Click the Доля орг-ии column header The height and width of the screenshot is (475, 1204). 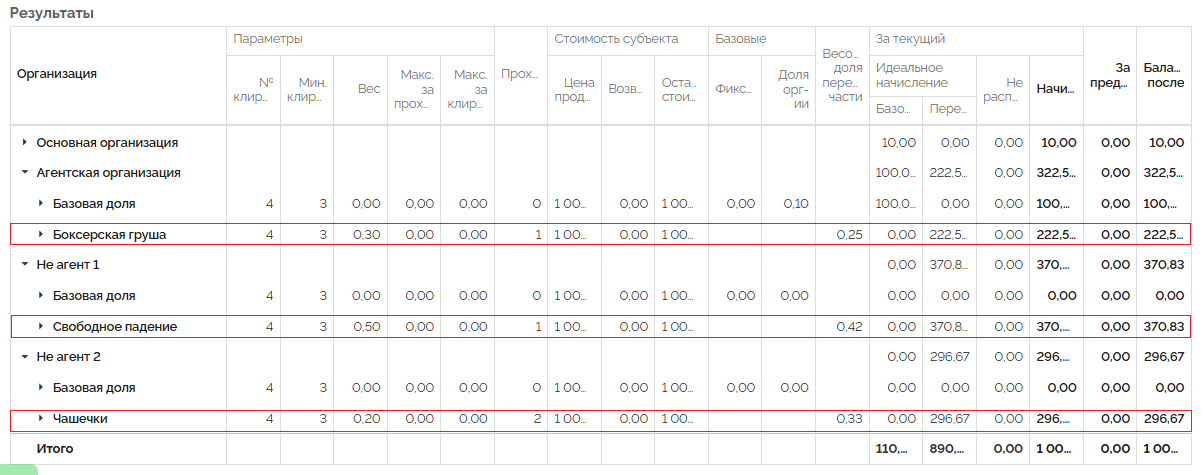pyautogui.click(x=792, y=89)
